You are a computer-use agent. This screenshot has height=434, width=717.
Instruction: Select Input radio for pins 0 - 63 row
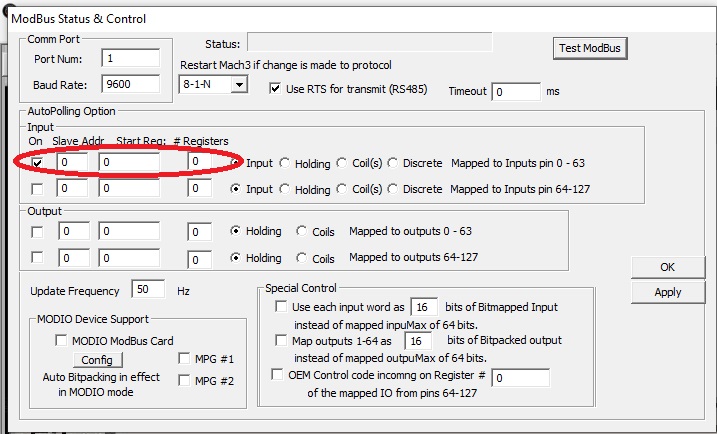[x=235, y=162]
